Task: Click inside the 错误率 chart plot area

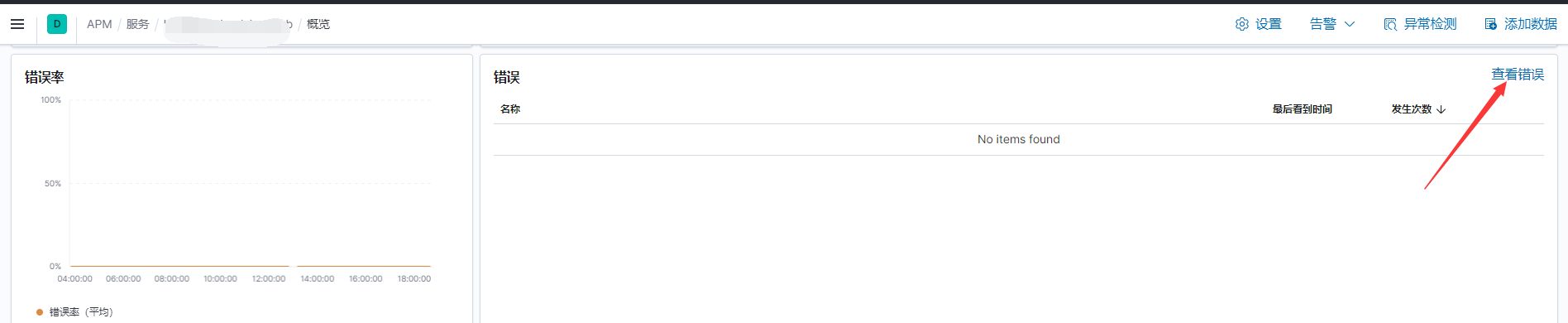Action: pyautogui.click(x=250, y=183)
